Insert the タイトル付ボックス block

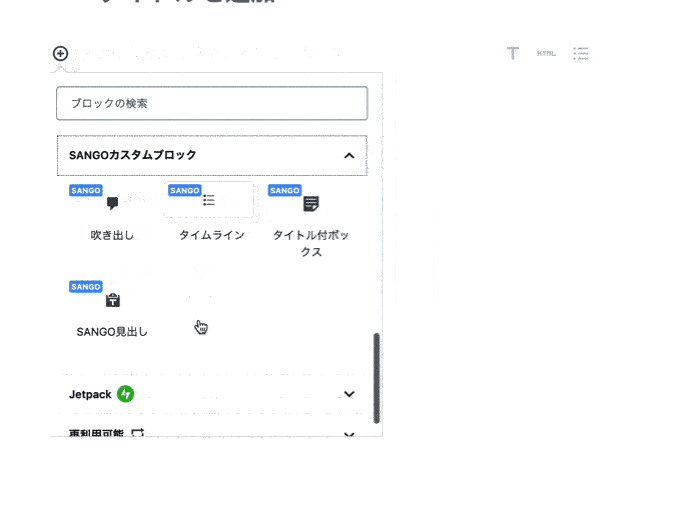pyautogui.click(x=311, y=221)
